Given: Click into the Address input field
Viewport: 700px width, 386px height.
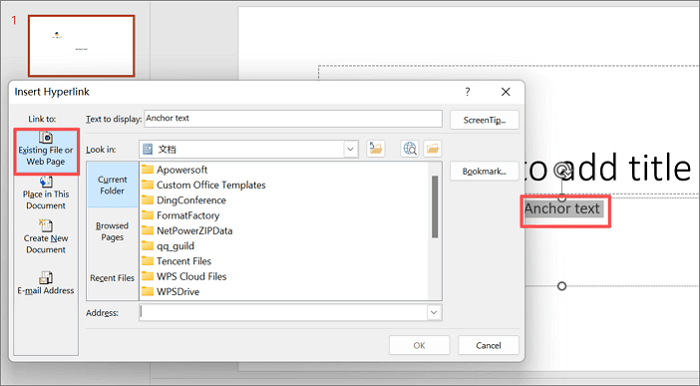Looking at the screenshot, I should (x=283, y=313).
